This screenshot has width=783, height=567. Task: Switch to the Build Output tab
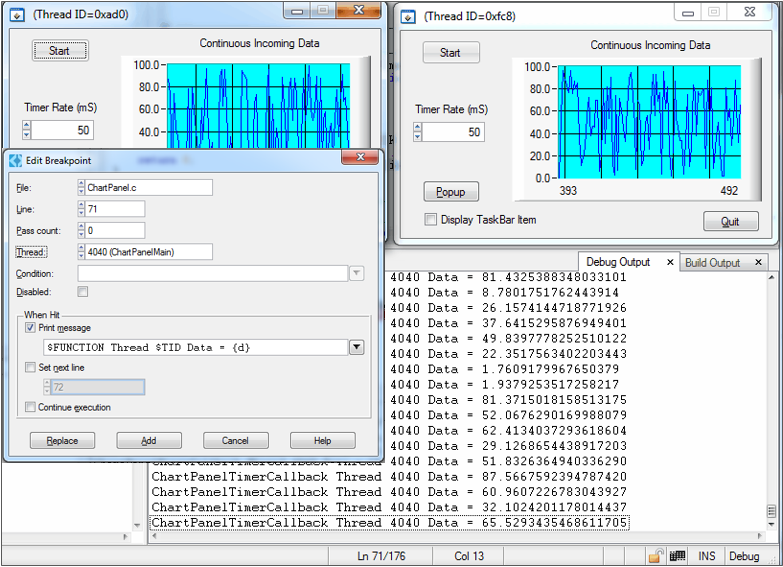pyautogui.click(x=712, y=263)
